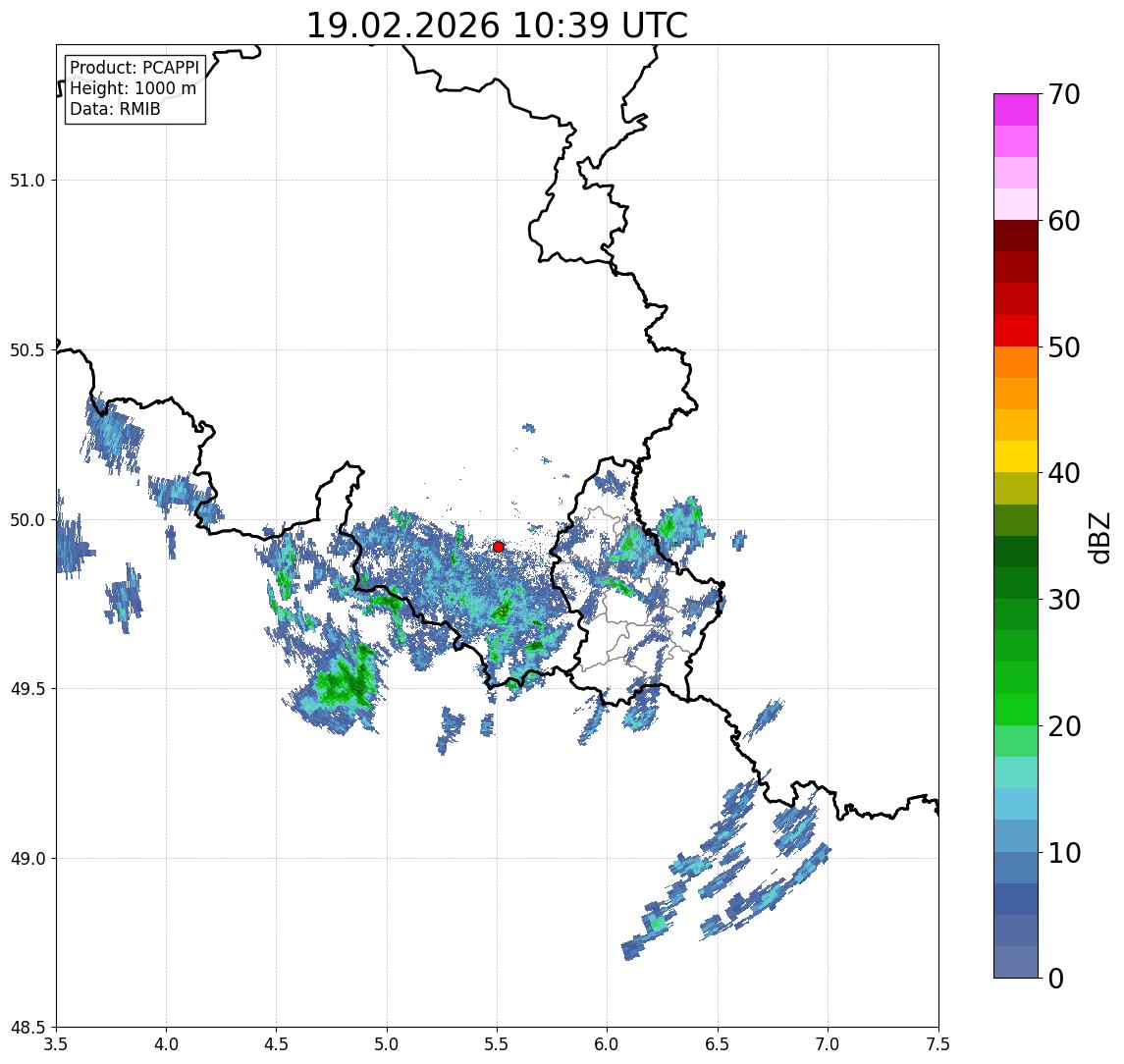Click the magenta top colorbar swatch
1124x1064 pixels.
pos(1016,110)
